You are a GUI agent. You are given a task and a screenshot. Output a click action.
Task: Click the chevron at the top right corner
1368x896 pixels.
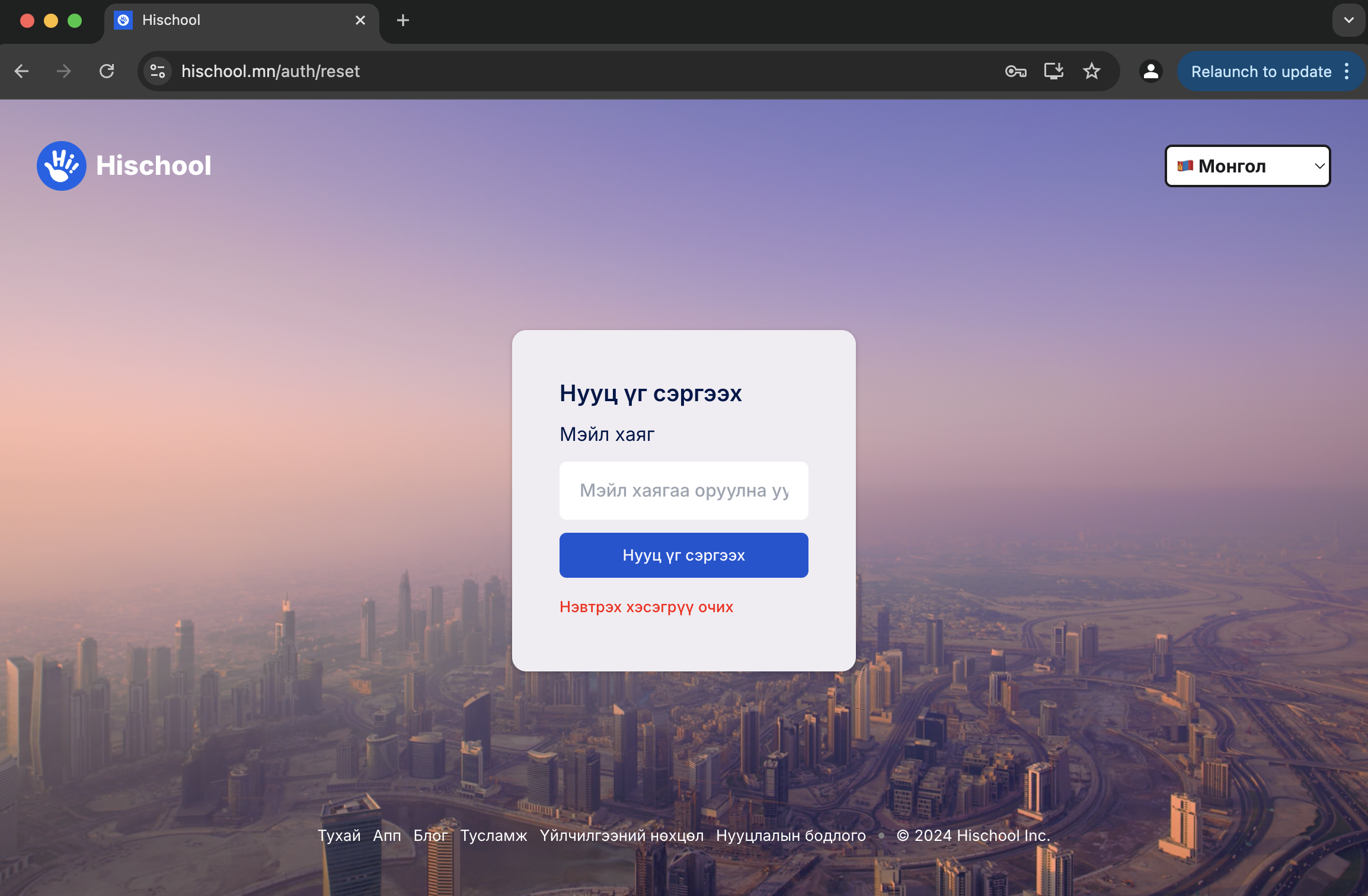click(x=1349, y=21)
